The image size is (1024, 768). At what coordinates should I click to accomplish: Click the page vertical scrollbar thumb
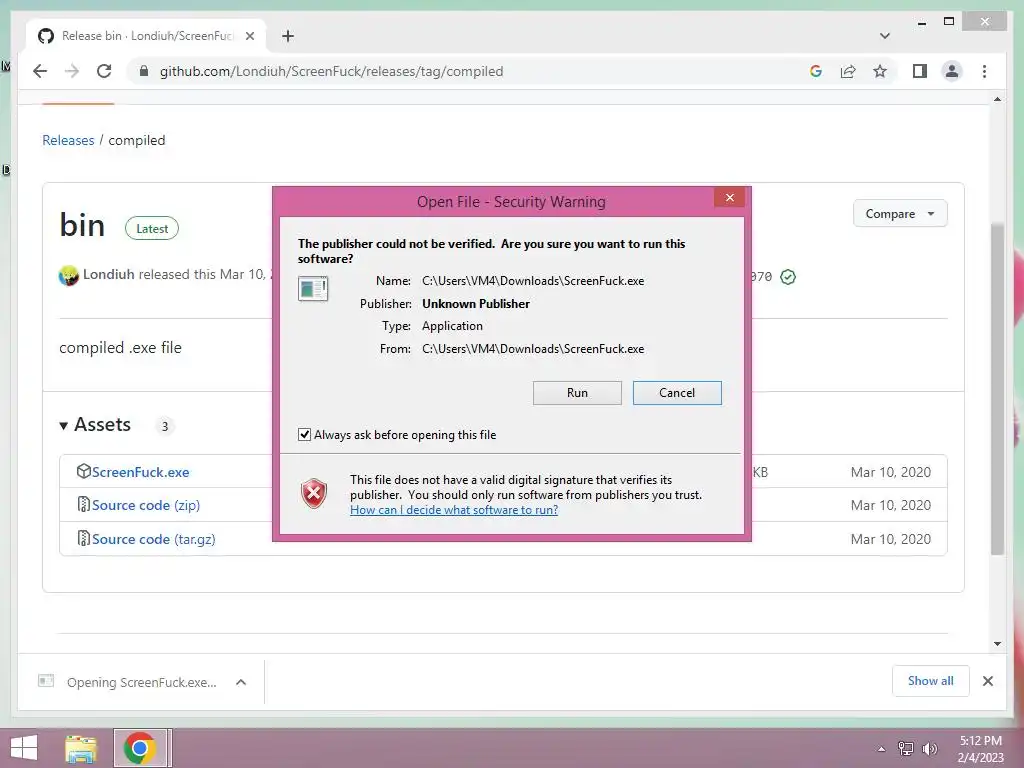997,389
